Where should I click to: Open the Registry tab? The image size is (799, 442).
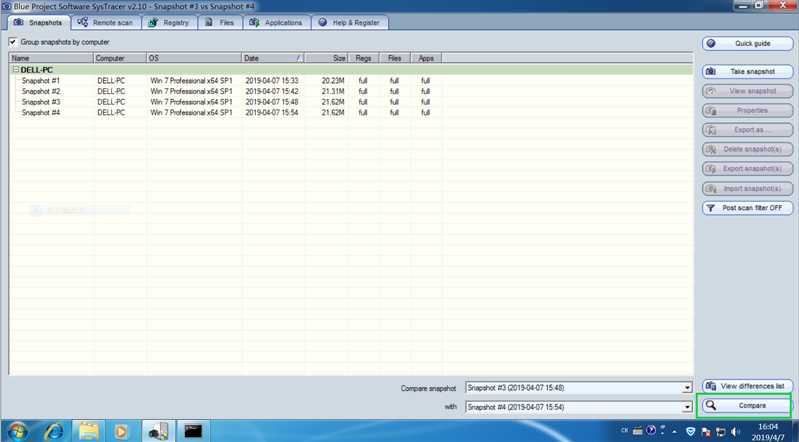click(x=169, y=22)
